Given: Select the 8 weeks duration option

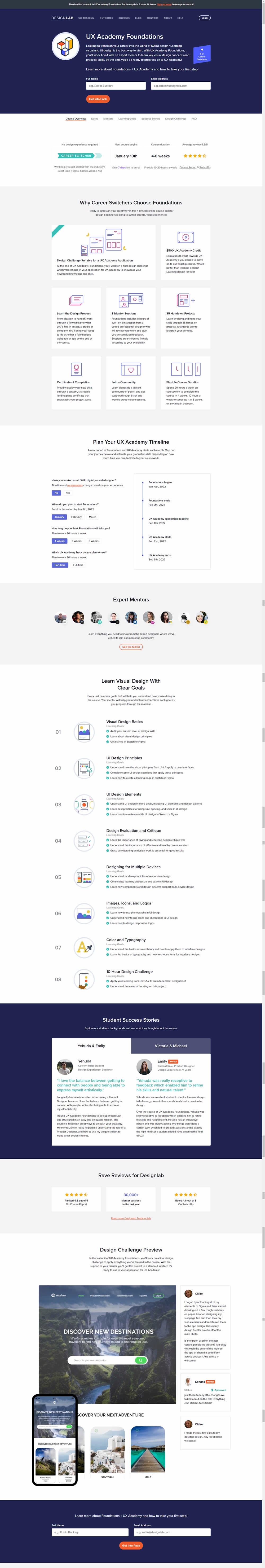Looking at the screenshot, I should click(x=94, y=541).
